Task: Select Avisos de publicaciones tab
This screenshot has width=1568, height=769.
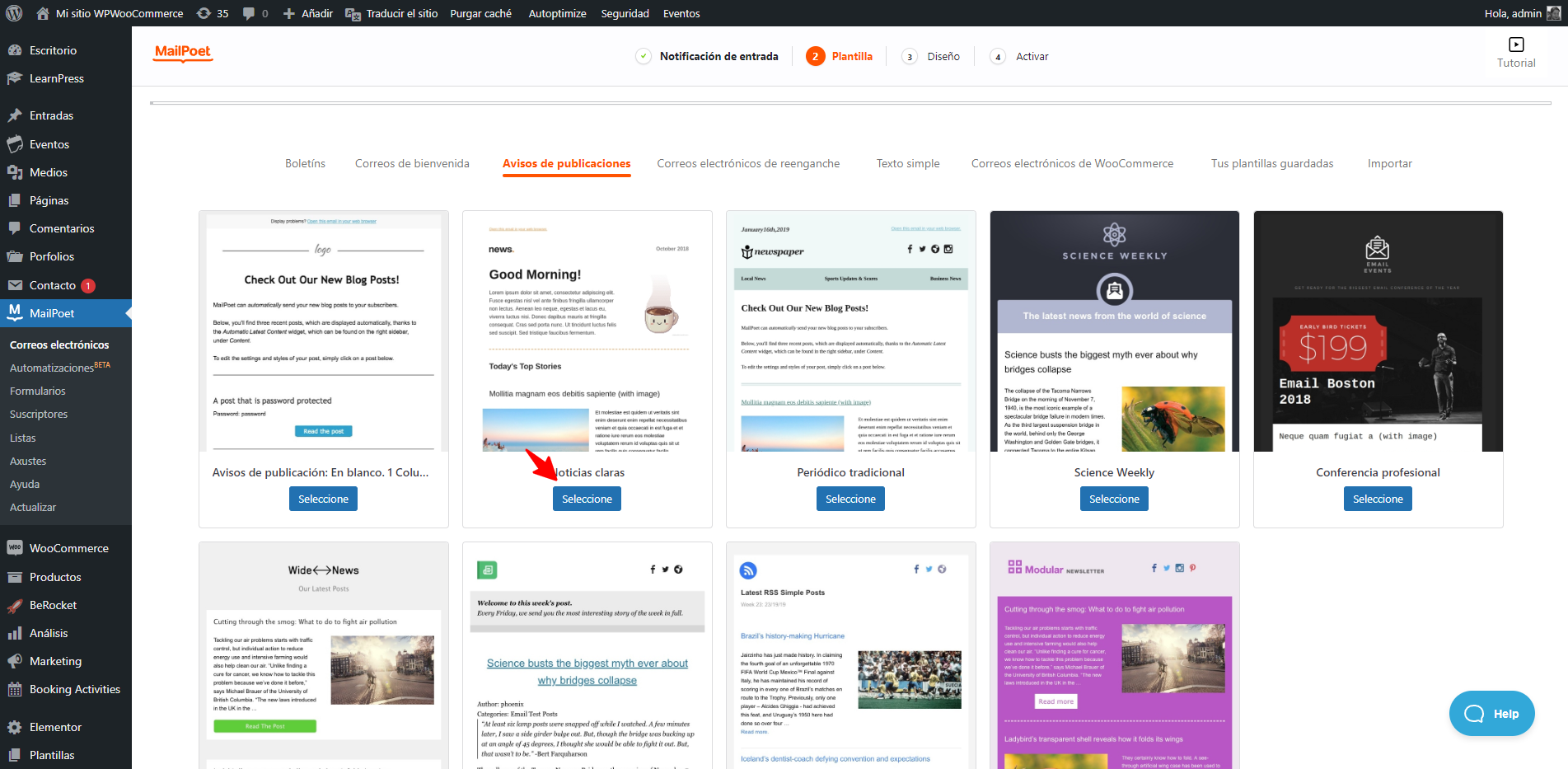Action: click(x=567, y=163)
